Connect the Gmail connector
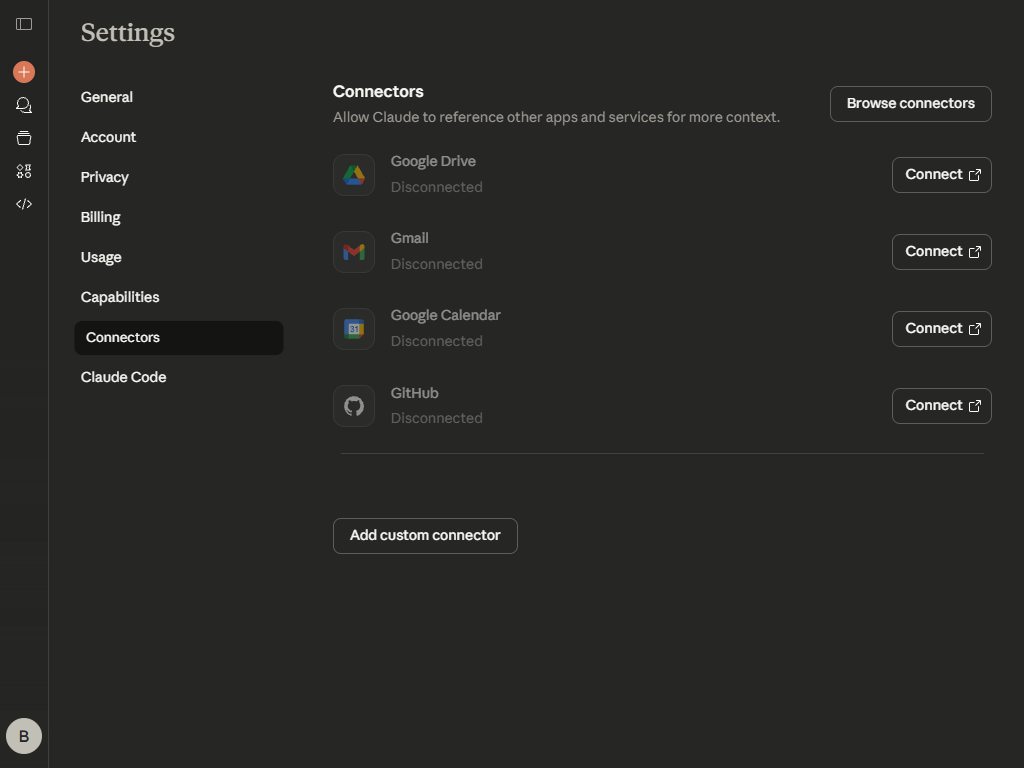Screen dimensions: 1024x768 pyautogui.click(x=941, y=251)
